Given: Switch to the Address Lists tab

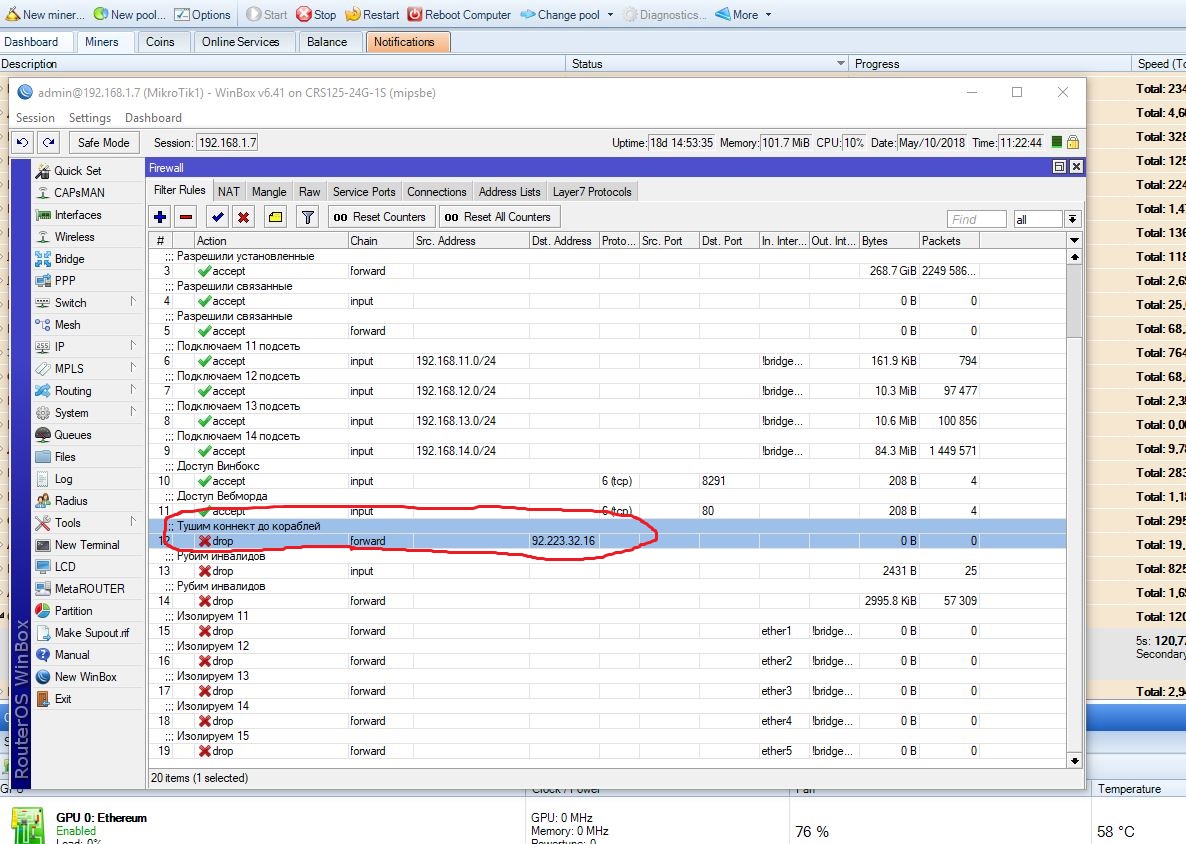Looking at the screenshot, I should tap(509, 192).
